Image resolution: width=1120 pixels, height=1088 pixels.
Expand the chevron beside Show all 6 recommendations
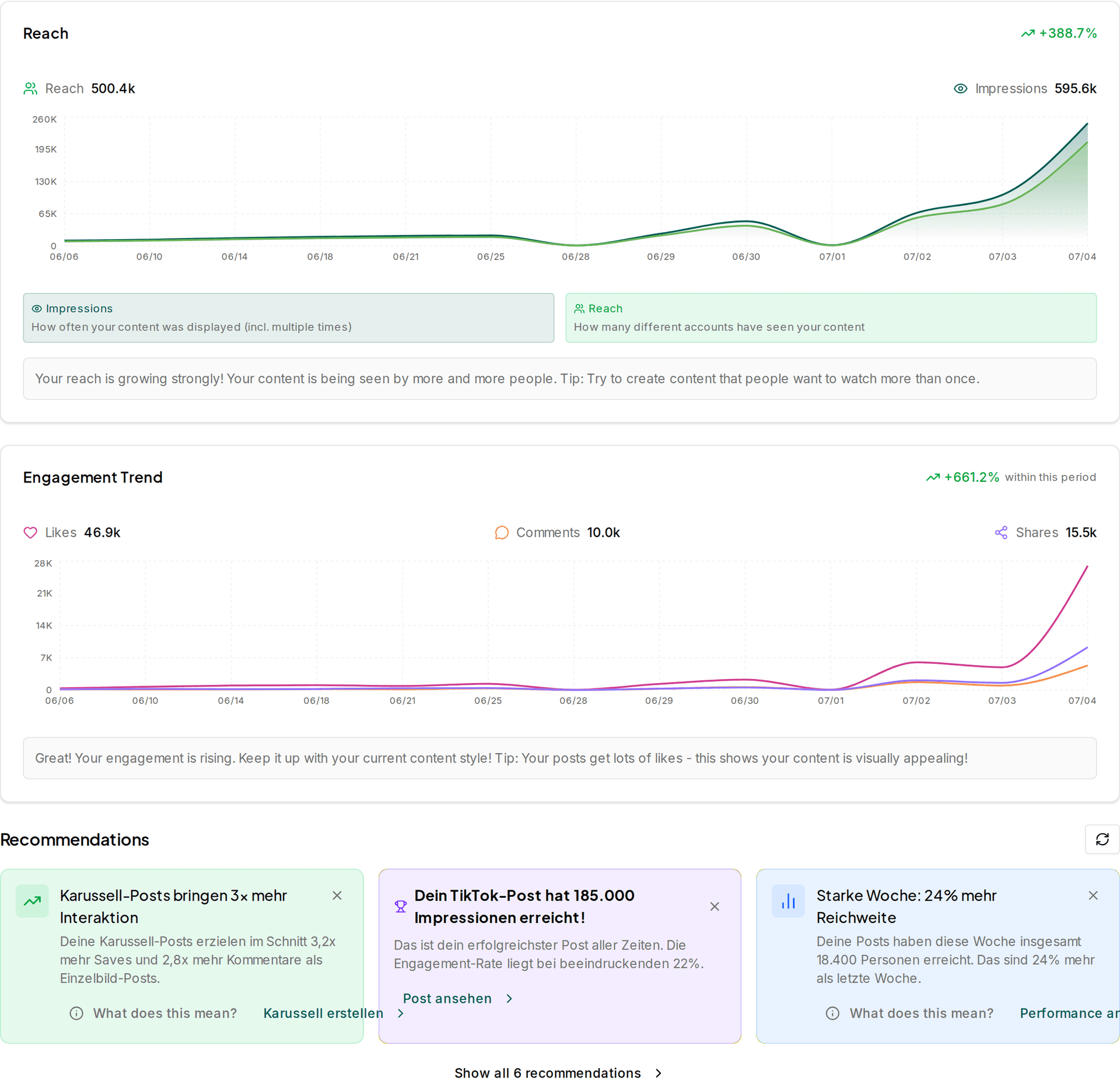click(659, 1073)
